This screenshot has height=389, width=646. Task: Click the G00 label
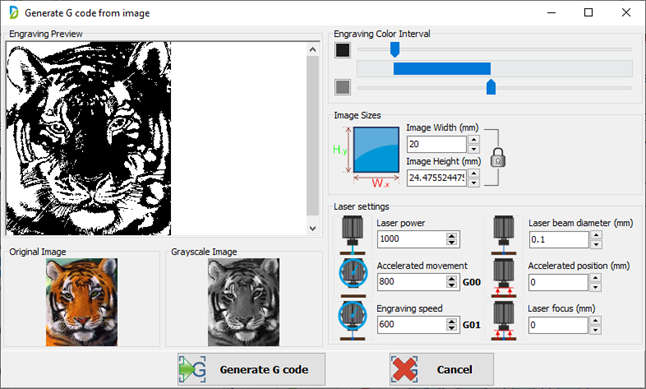[472, 282]
